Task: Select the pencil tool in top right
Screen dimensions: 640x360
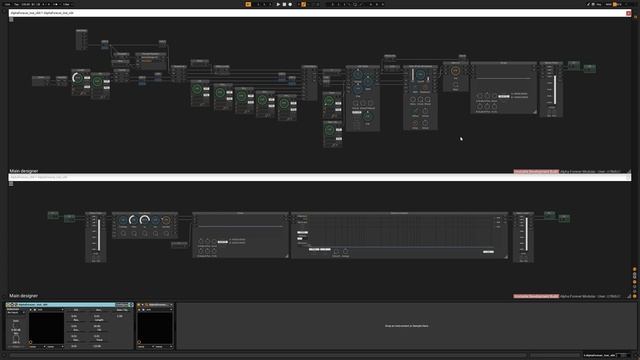Action: point(588,4)
